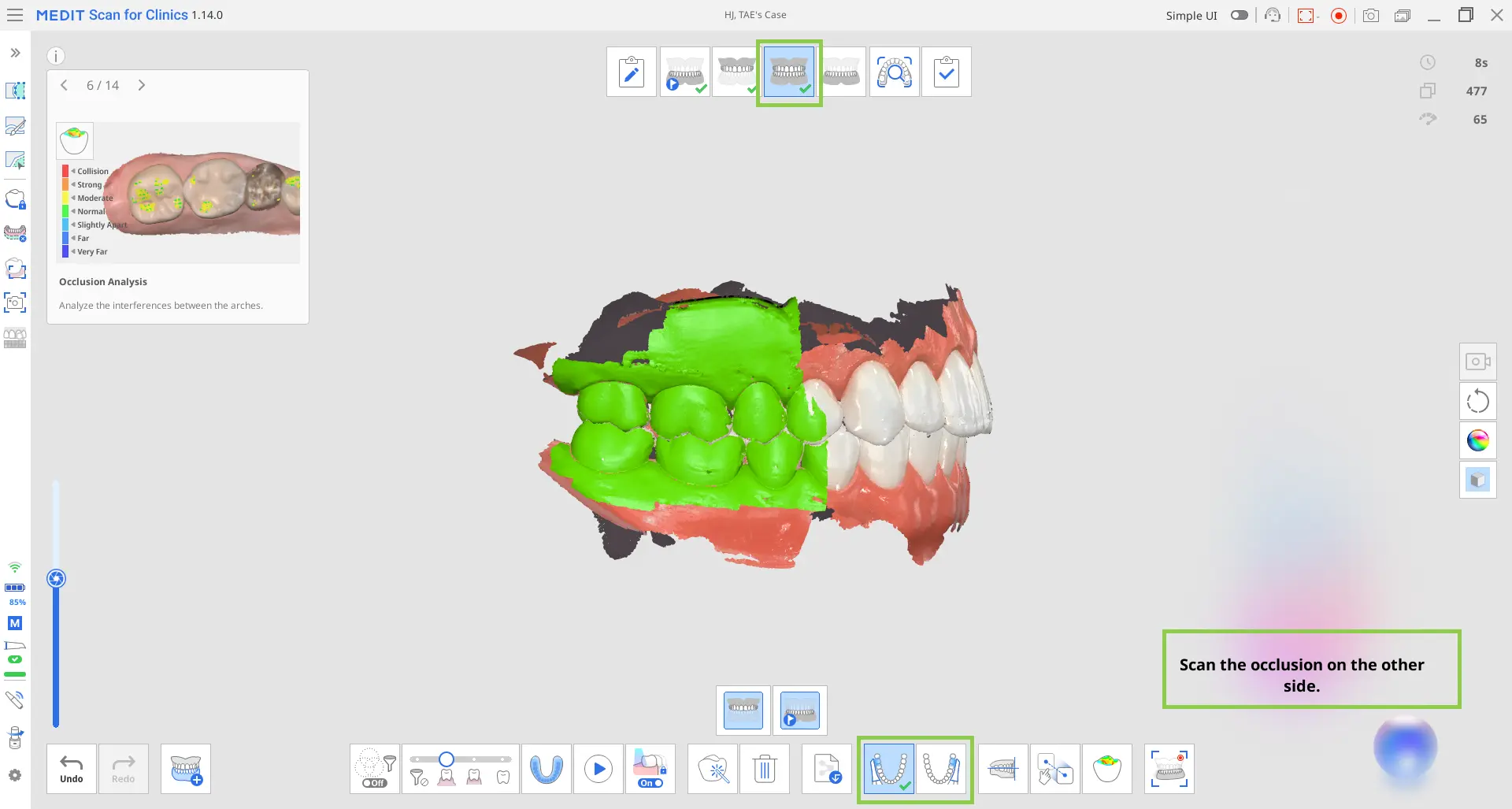This screenshot has width=1512, height=809.
Task: Open the manual point alignment tool
Action: click(1055, 769)
